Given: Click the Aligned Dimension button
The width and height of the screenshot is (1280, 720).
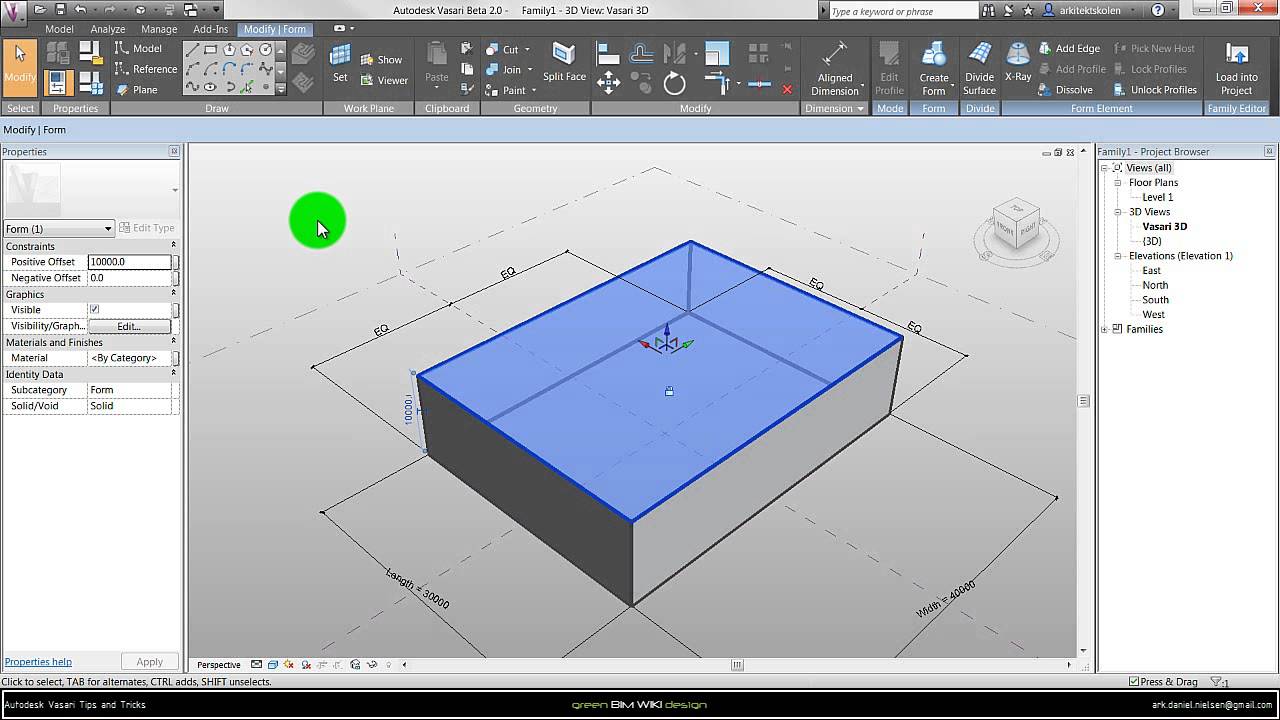Looking at the screenshot, I should (x=834, y=69).
